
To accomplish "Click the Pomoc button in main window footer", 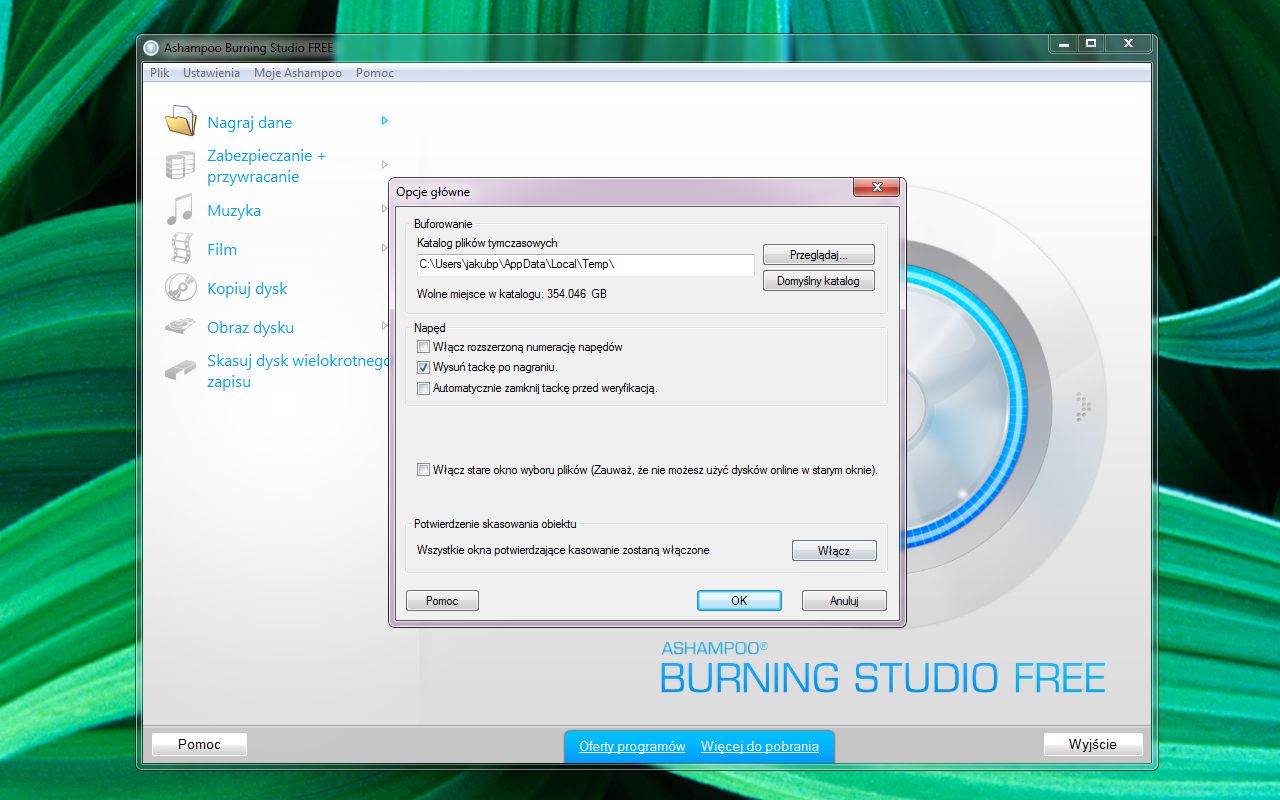I will coord(199,744).
